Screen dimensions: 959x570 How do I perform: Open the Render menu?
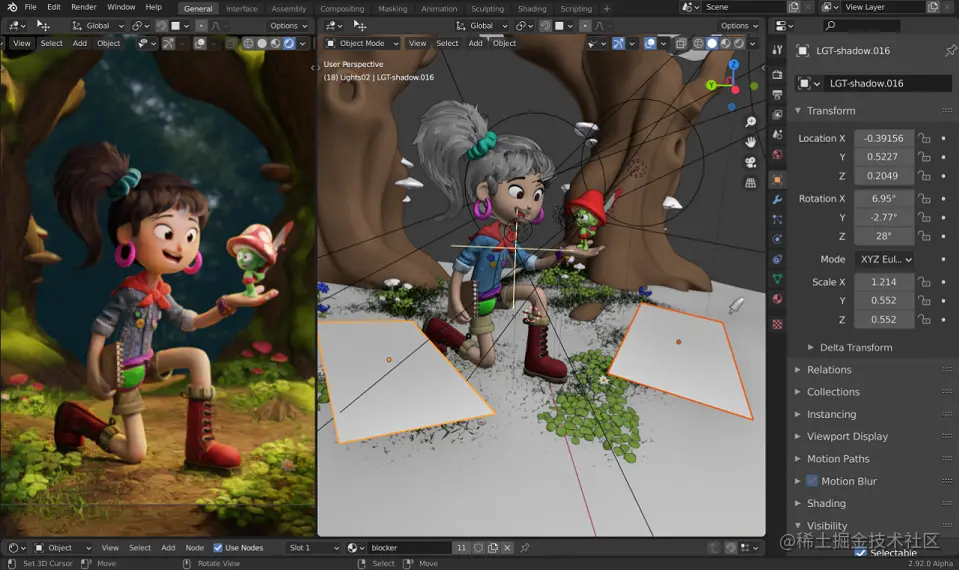84,7
